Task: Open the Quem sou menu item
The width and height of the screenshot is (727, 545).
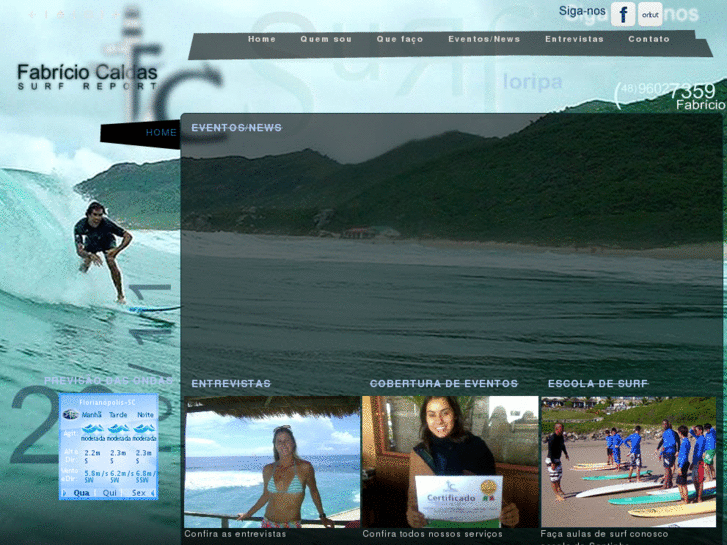Action: 326,39
